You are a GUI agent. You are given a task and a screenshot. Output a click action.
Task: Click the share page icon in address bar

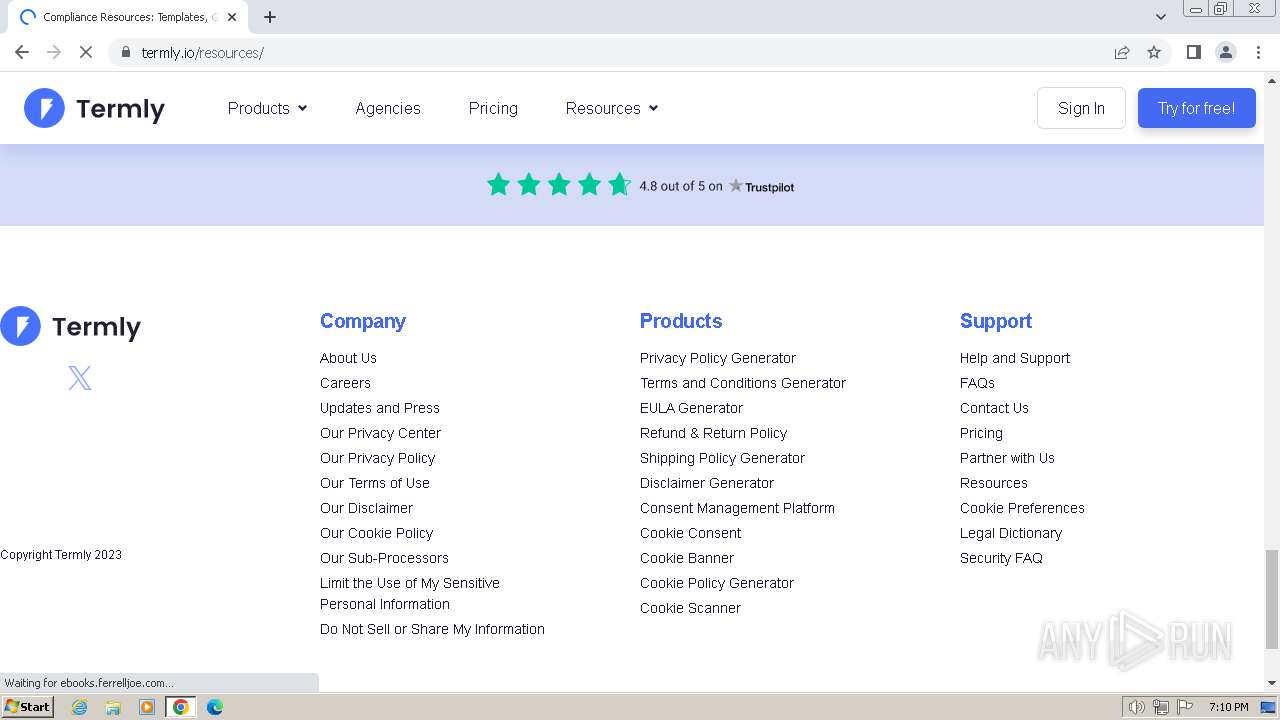tap(1122, 52)
